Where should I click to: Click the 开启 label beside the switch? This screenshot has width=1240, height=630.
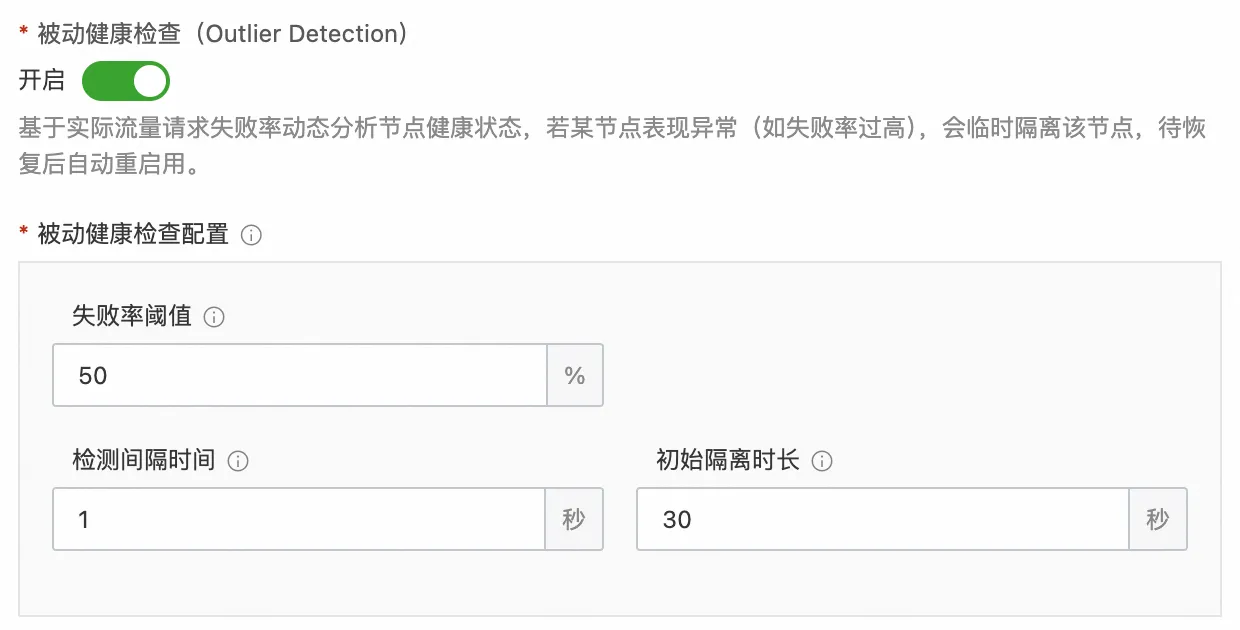tap(42, 81)
